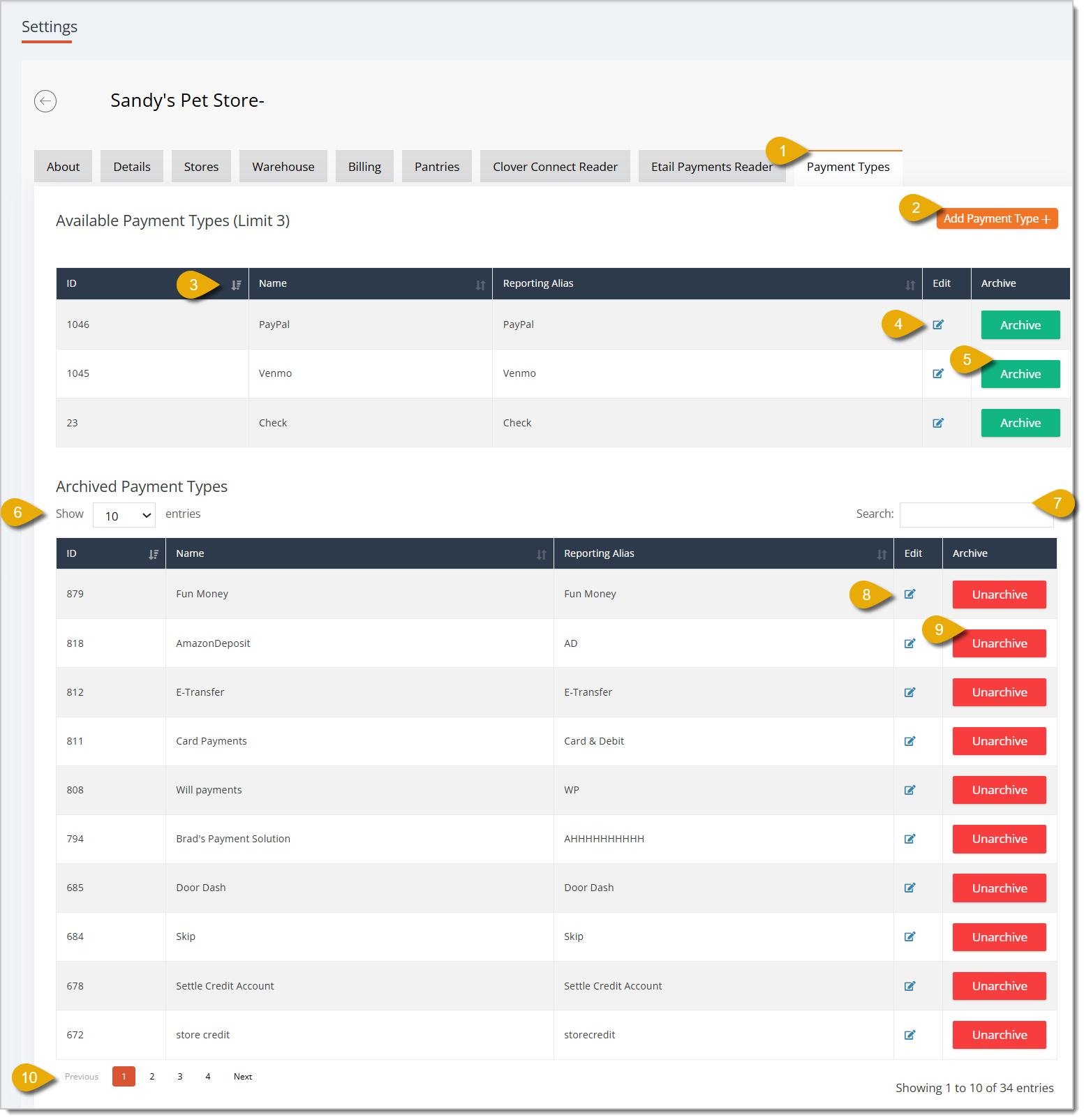The image size is (1084, 1120).
Task: Click the back arrow circle icon
Action: pyautogui.click(x=45, y=101)
